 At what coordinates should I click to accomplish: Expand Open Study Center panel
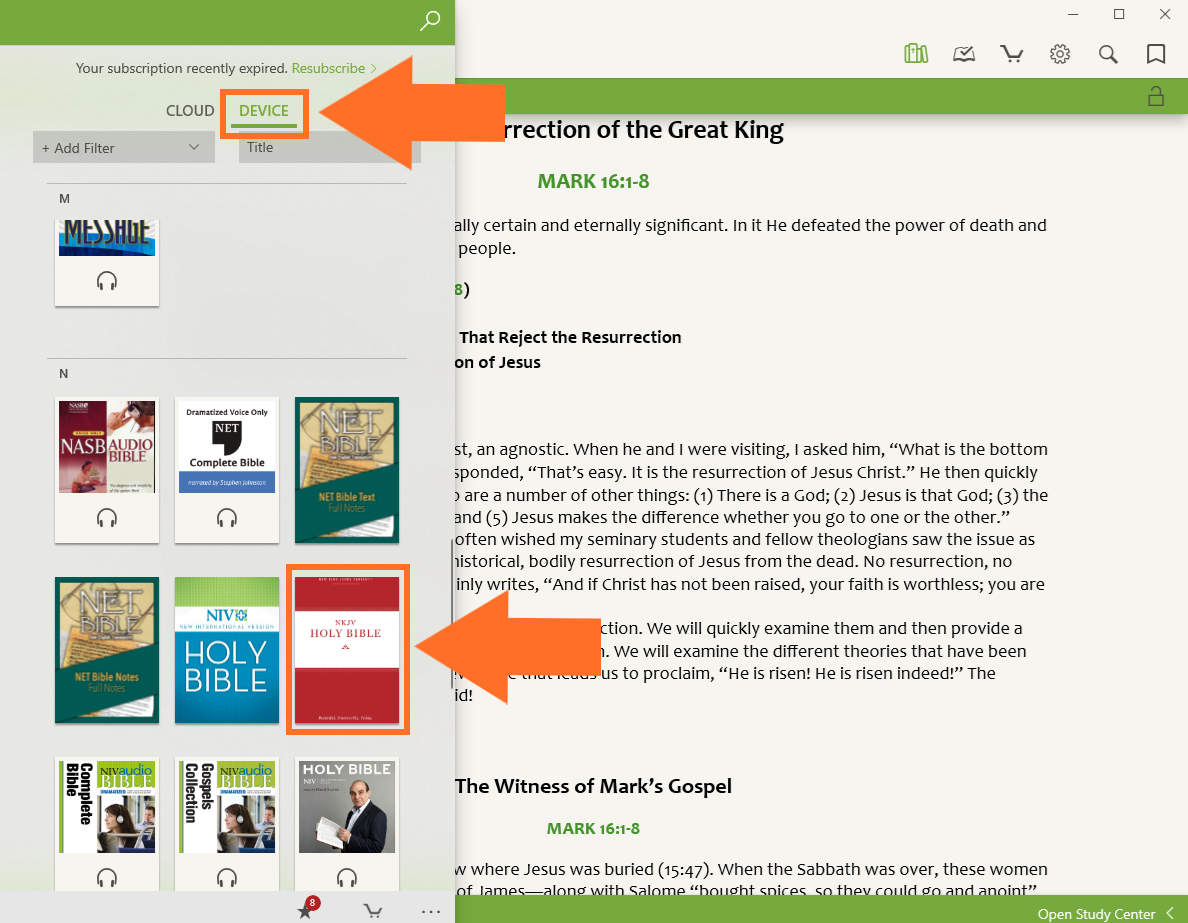(x=1104, y=913)
